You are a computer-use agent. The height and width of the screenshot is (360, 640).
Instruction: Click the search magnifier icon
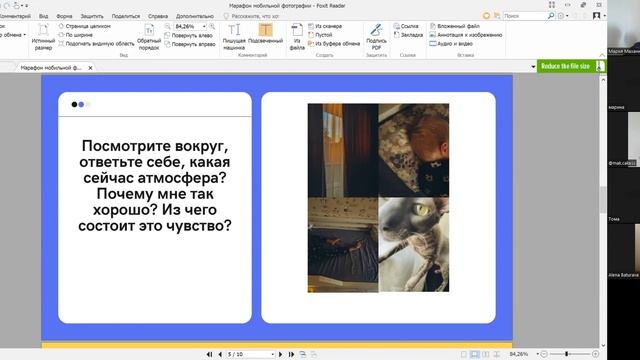pos(551,16)
